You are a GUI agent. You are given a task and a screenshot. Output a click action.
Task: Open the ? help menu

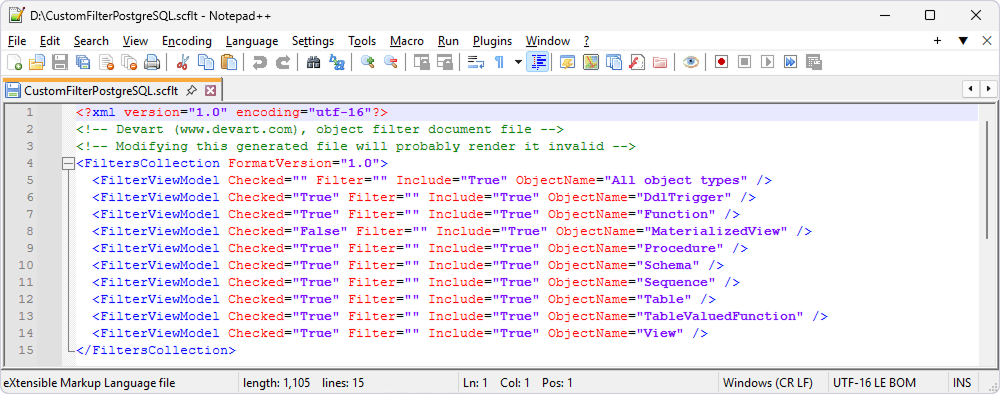point(587,41)
